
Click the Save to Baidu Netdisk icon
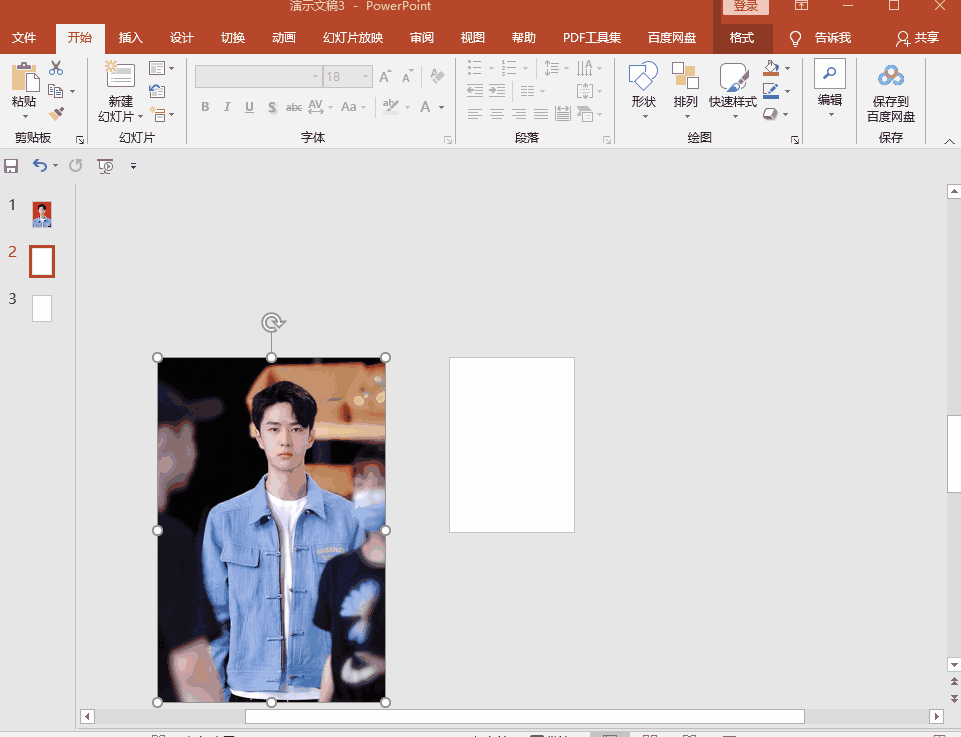pos(890,76)
